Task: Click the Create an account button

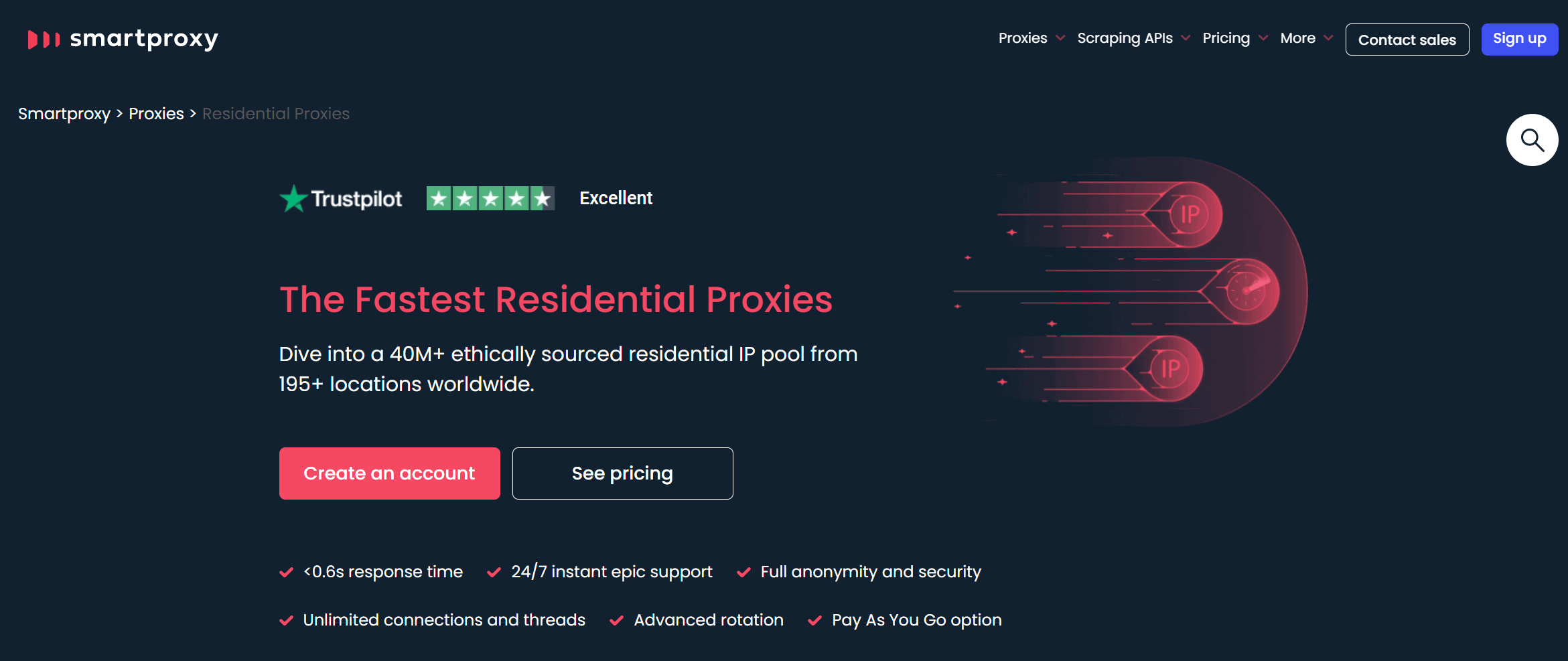Action: point(389,473)
